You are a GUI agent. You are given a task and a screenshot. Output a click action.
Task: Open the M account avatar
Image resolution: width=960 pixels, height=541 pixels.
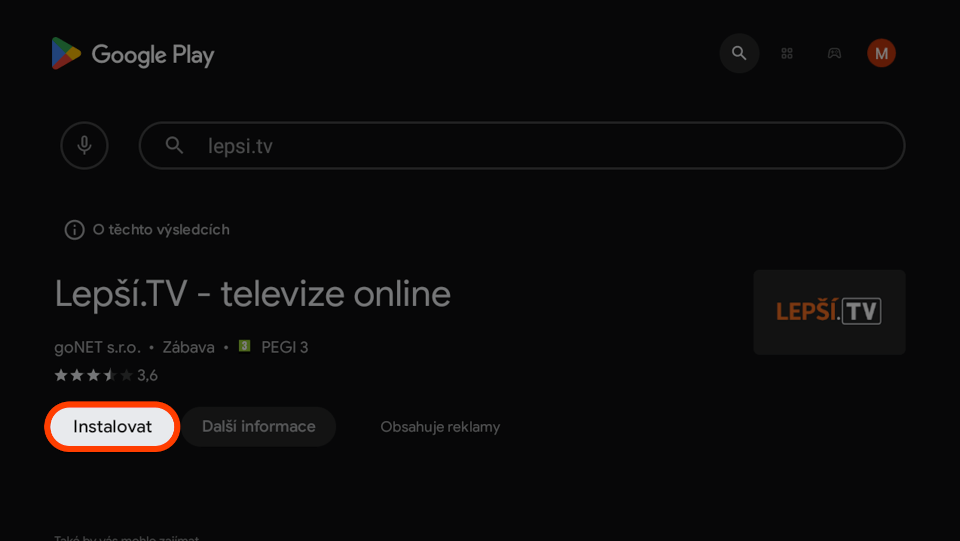[x=881, y=53]
